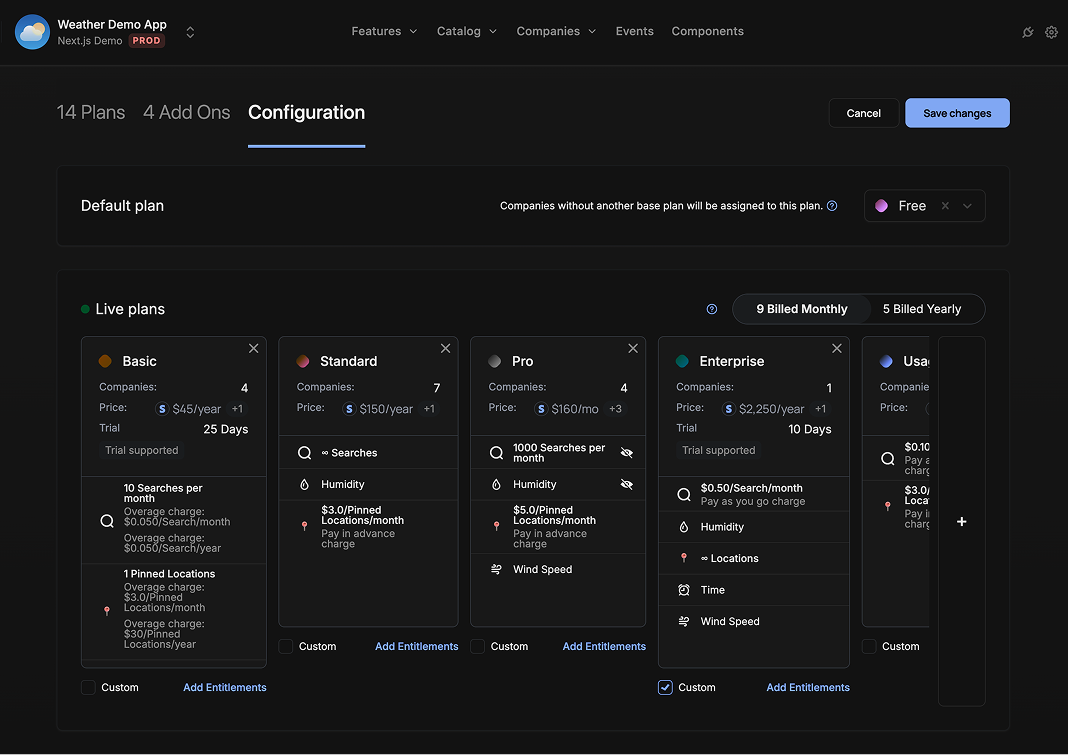Click the plug integration icon in header
Image resolution: width=1068 pixels, height=755 pixels.
pos(1027,32)
